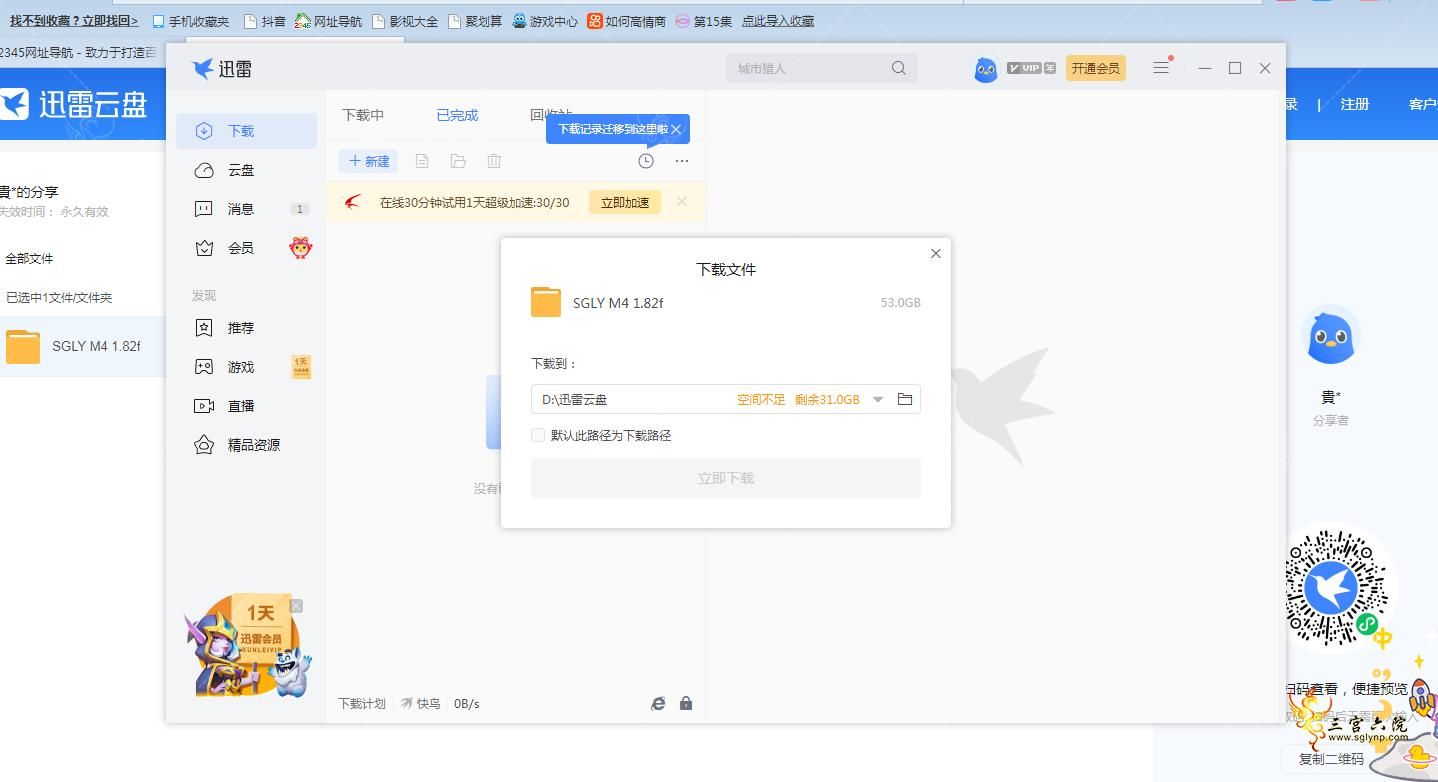Click the lock icon in status bar
Image resolution: width=1438 pixels, height=782 pixels.
coord(686,704)
